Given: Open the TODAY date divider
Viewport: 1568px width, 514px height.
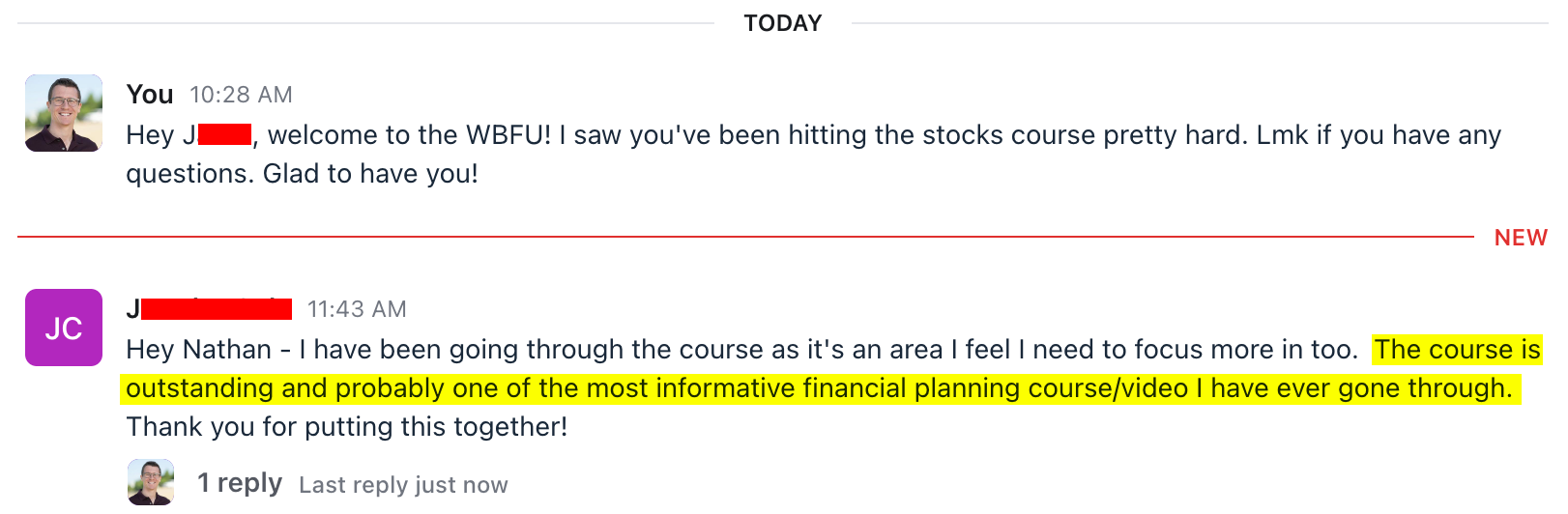Looking at the screenshot, I should (783, 23).
